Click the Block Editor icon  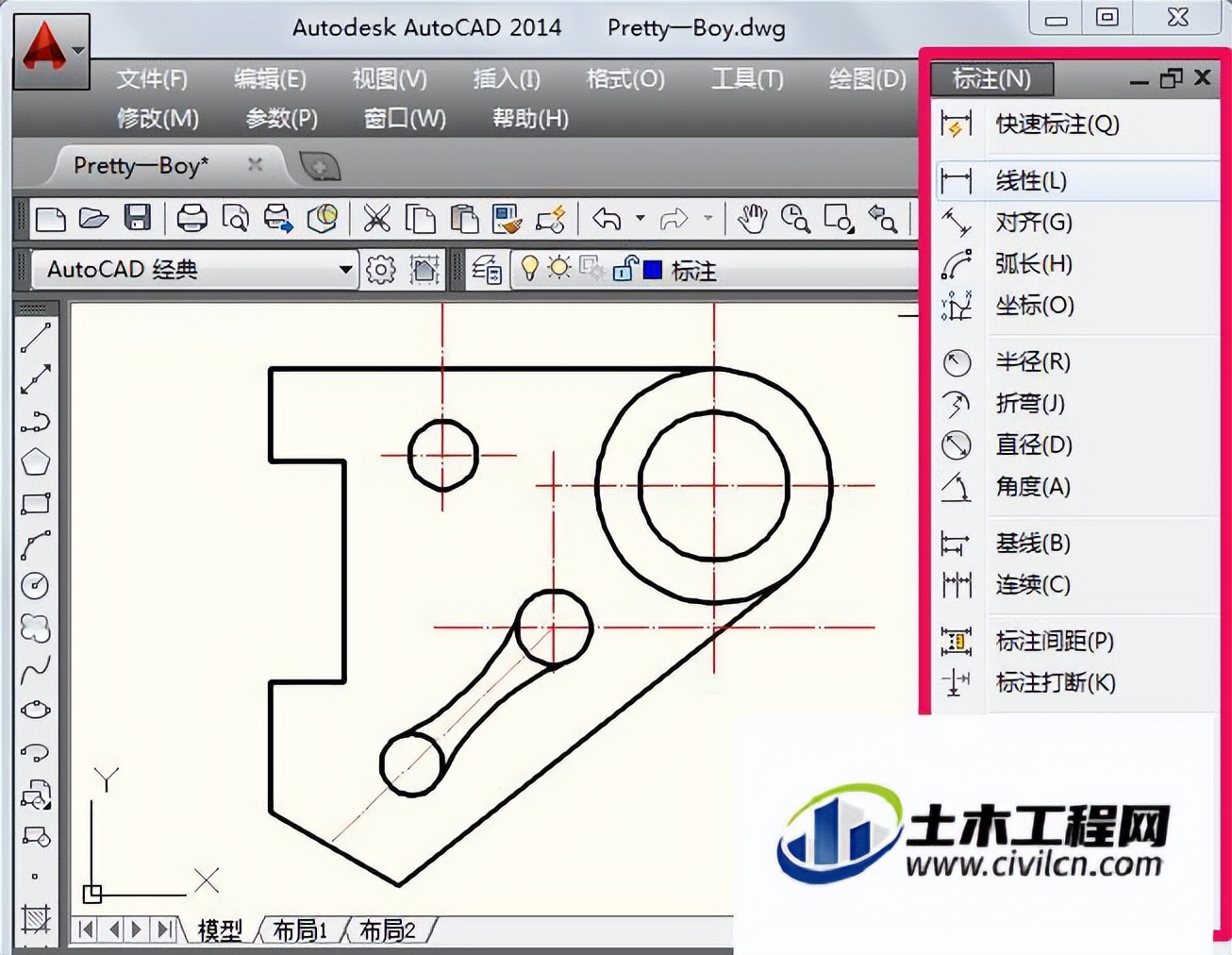pos(551,219)
